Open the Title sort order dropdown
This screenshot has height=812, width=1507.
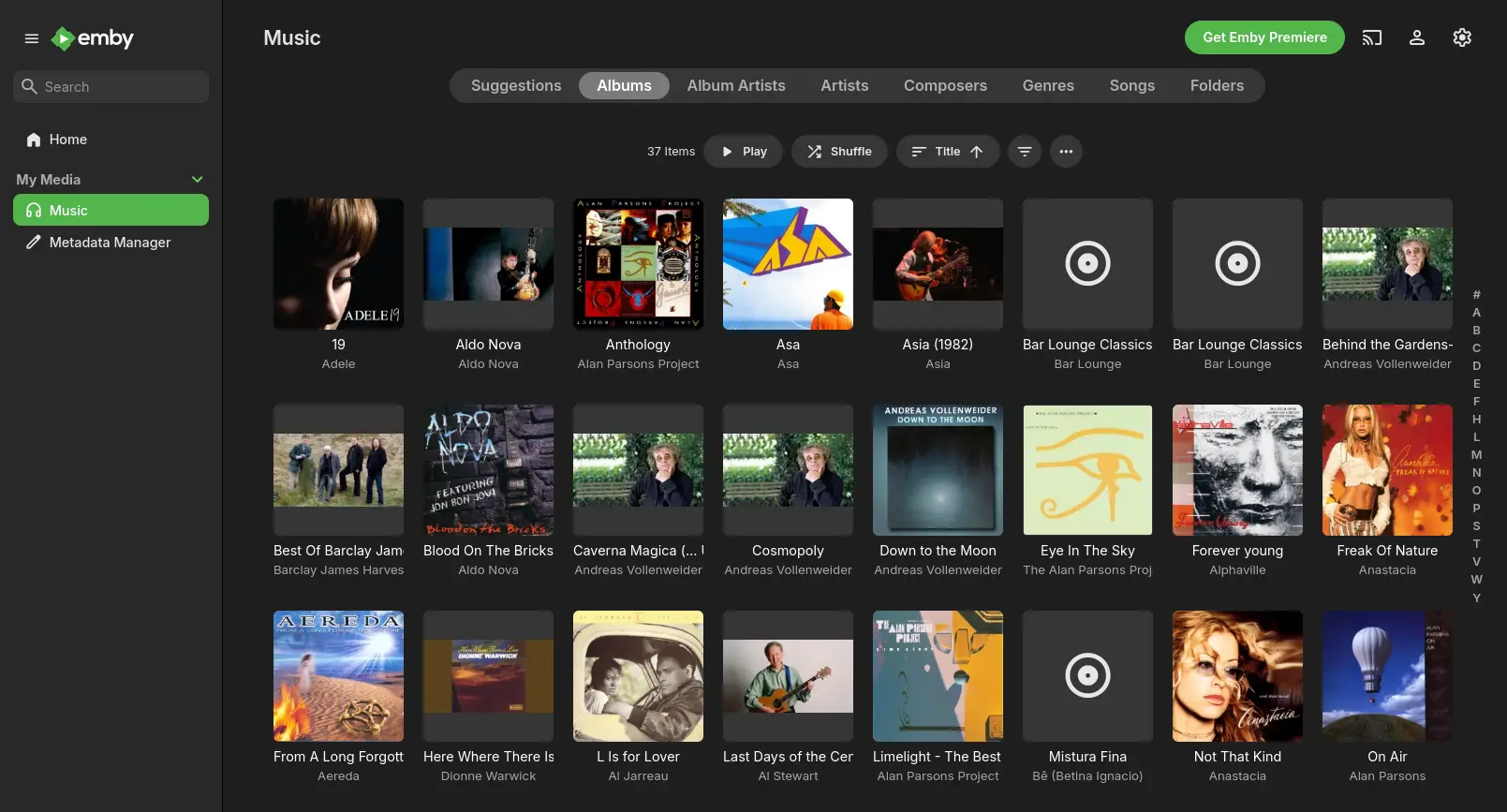pos(947,152)
